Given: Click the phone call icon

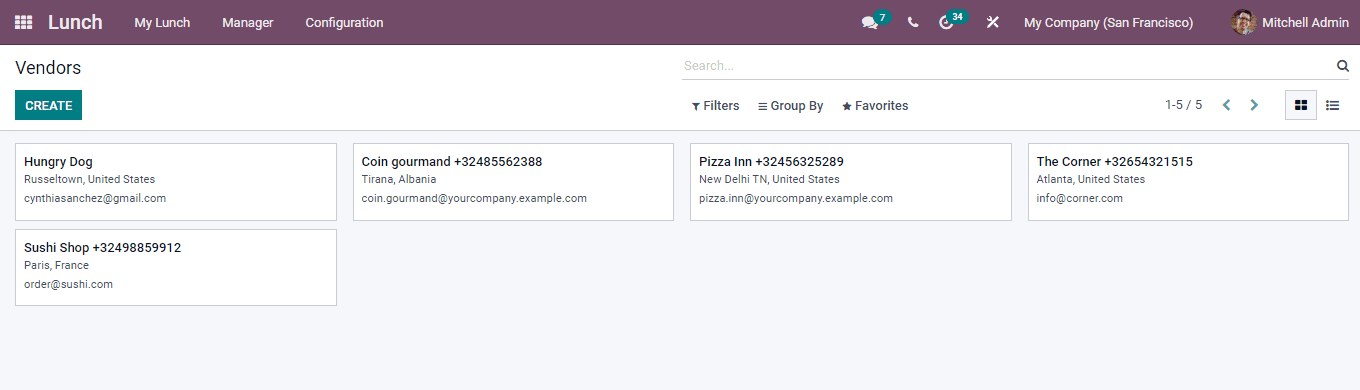Looking at the screenshot, I should (x=913, y=22).
